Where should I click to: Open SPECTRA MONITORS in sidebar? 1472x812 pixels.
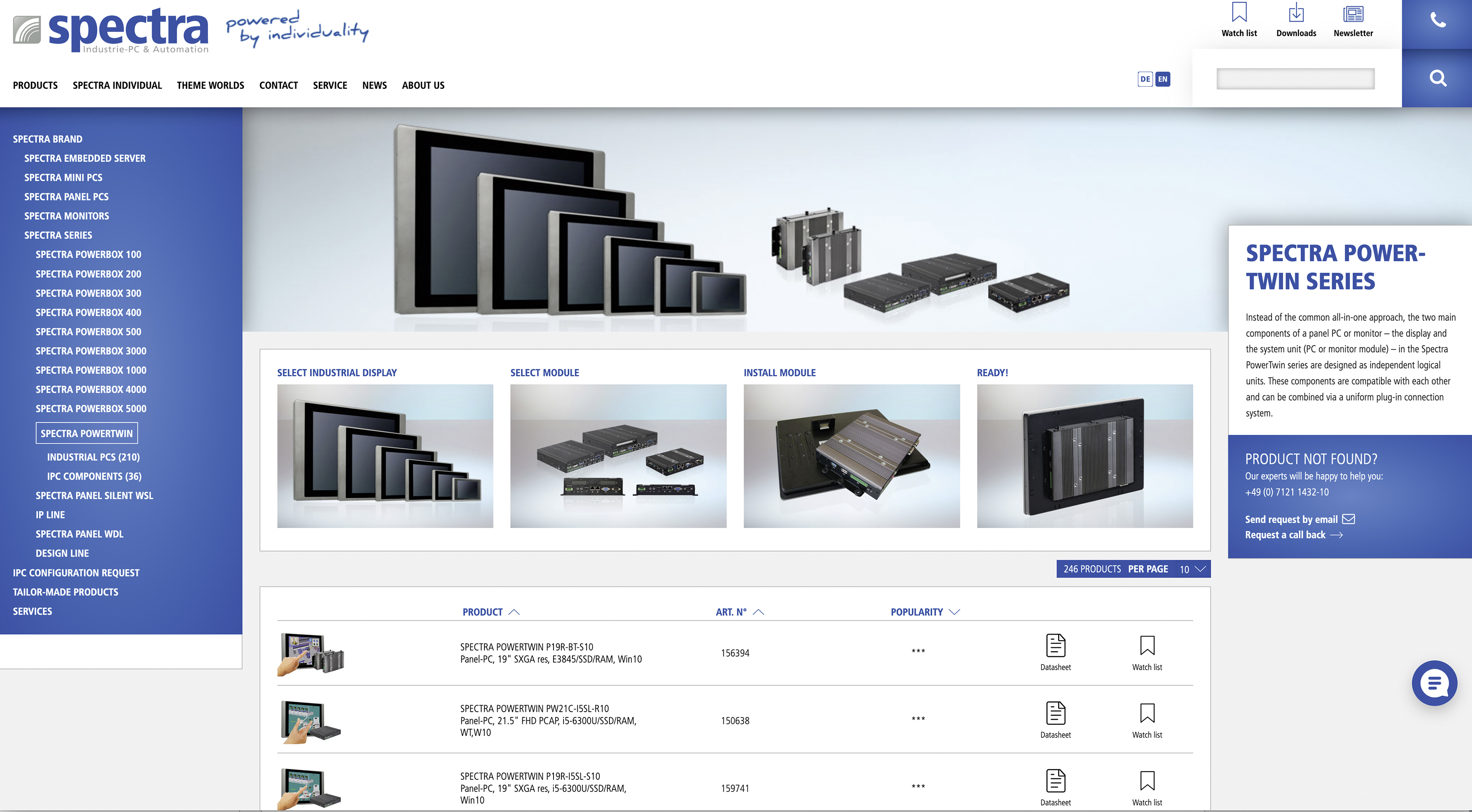pos(66,216)
